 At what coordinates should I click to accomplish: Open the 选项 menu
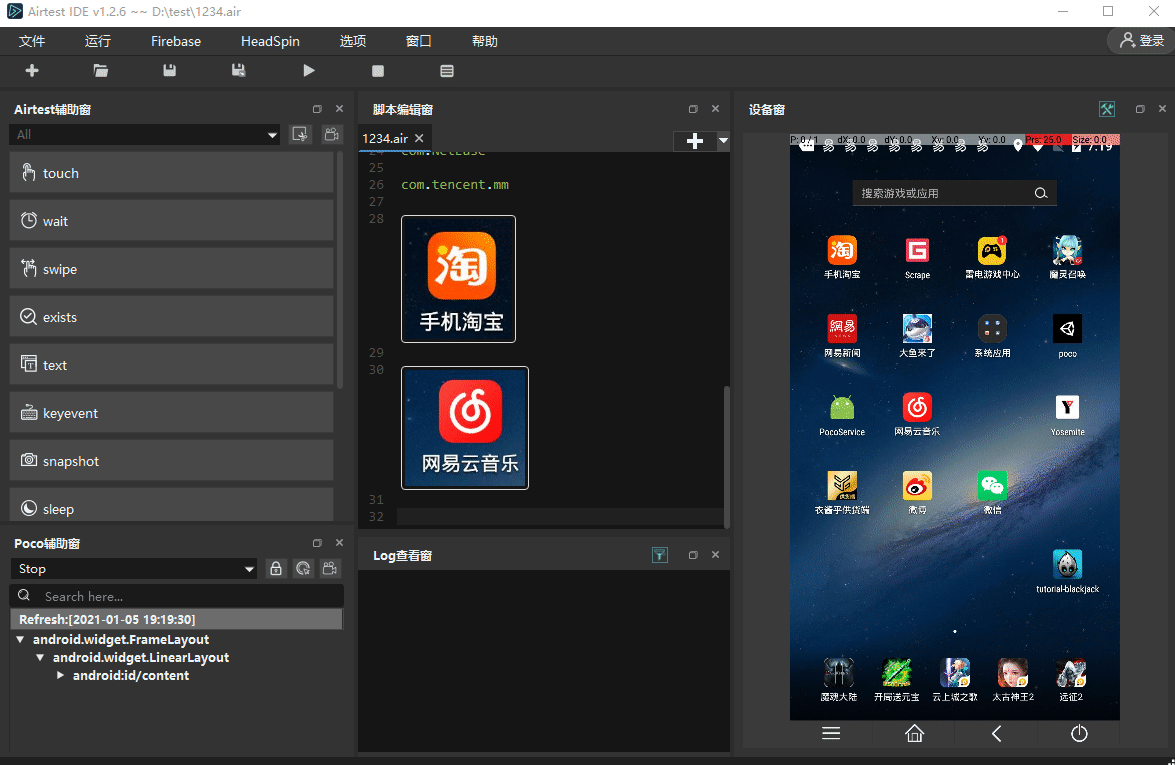click(353, 41)
